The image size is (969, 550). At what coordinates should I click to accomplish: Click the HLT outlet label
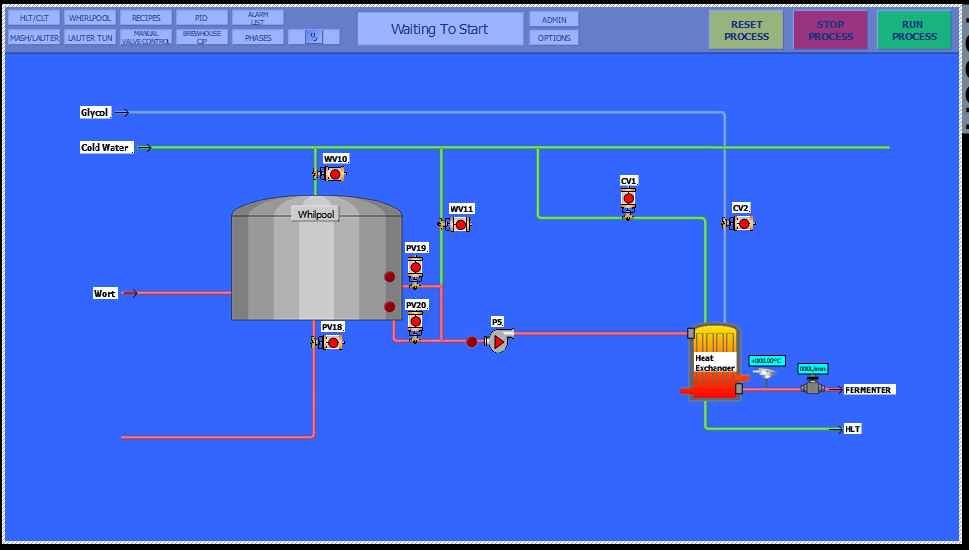click(852, 429)
